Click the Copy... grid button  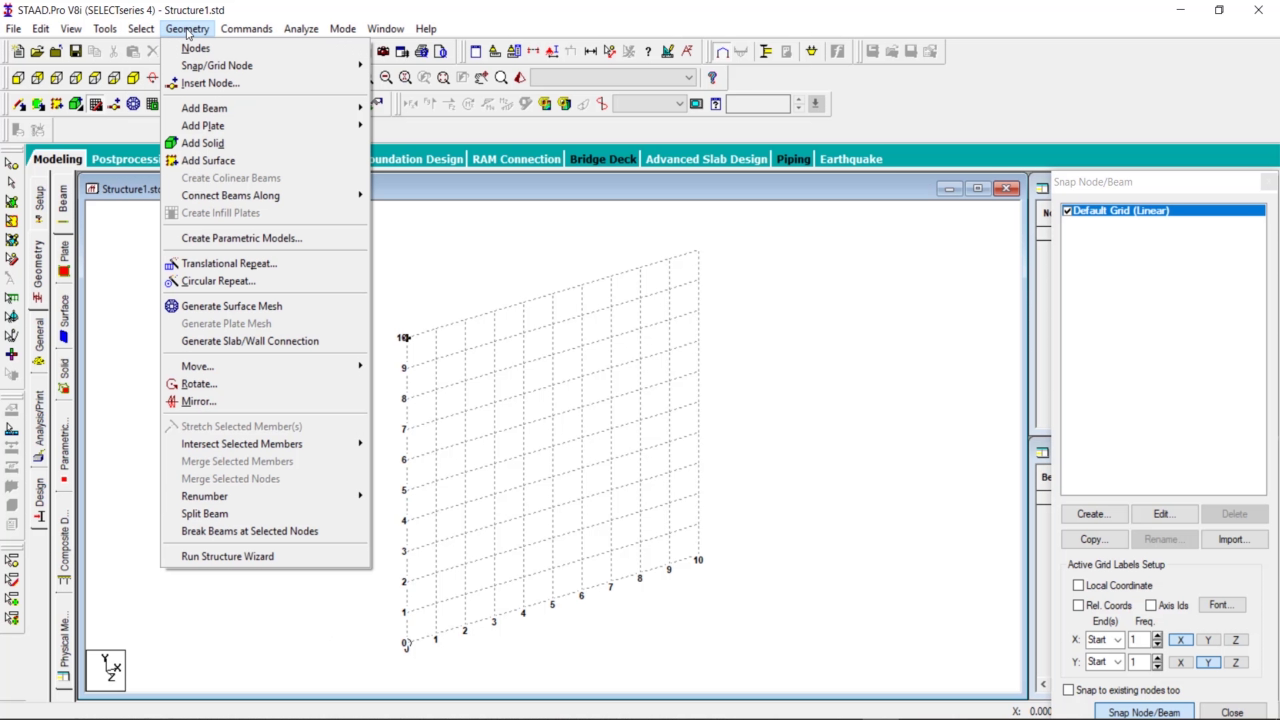tap(1094, 539)
